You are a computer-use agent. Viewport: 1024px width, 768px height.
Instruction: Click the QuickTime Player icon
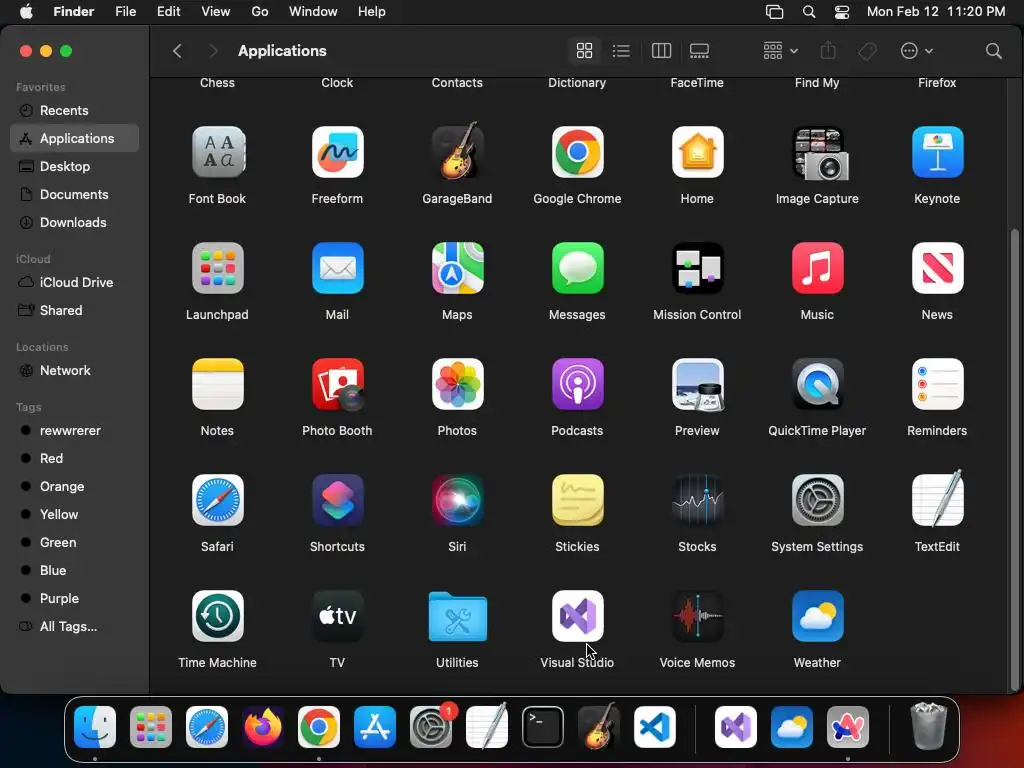click(x=818, y=384)
